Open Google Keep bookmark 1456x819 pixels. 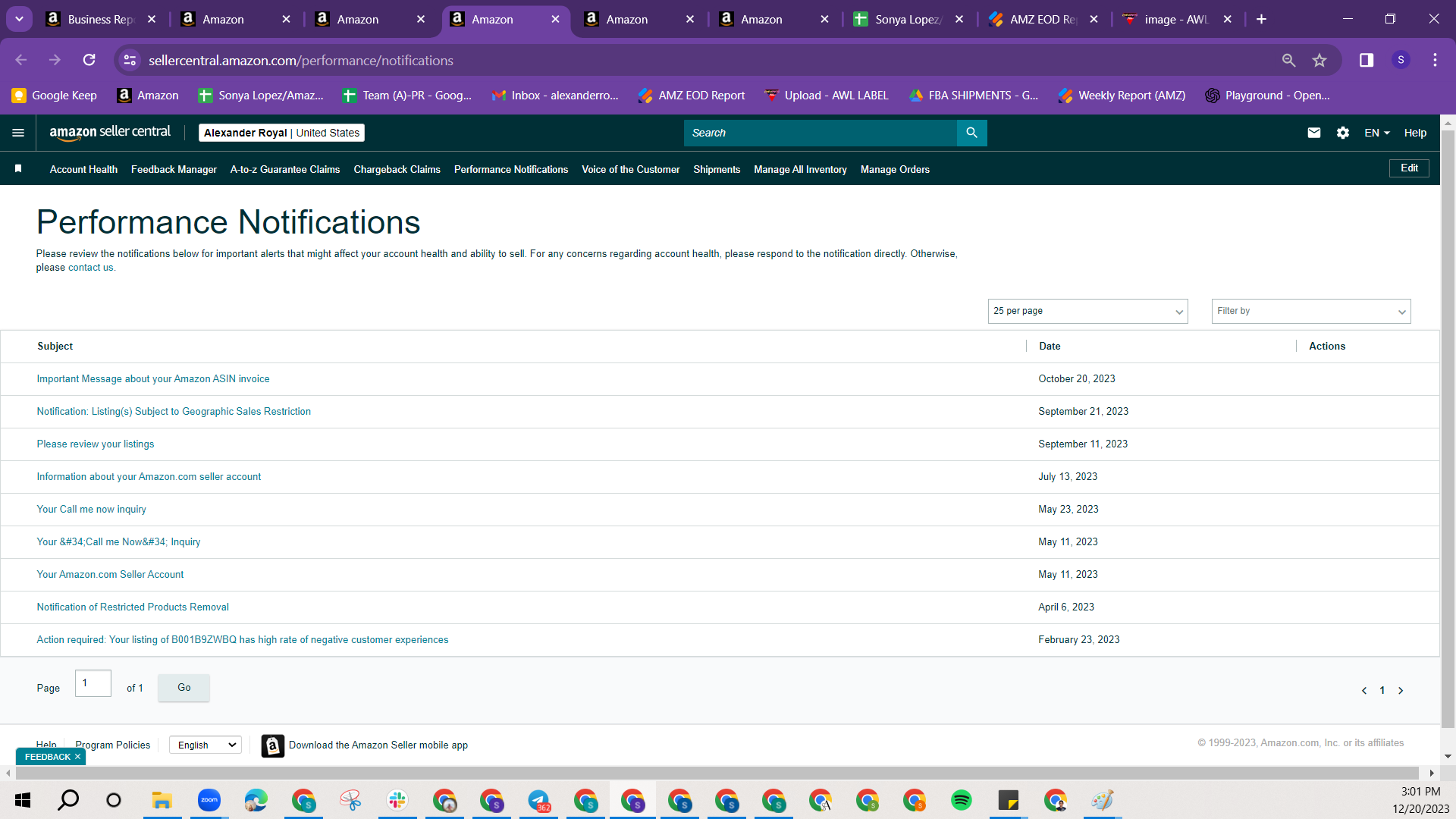click(x=54, y=96)
